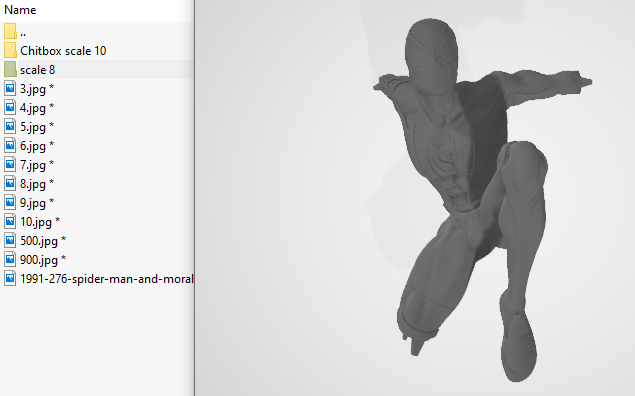Click the image icon of 3.jpg

10,88
